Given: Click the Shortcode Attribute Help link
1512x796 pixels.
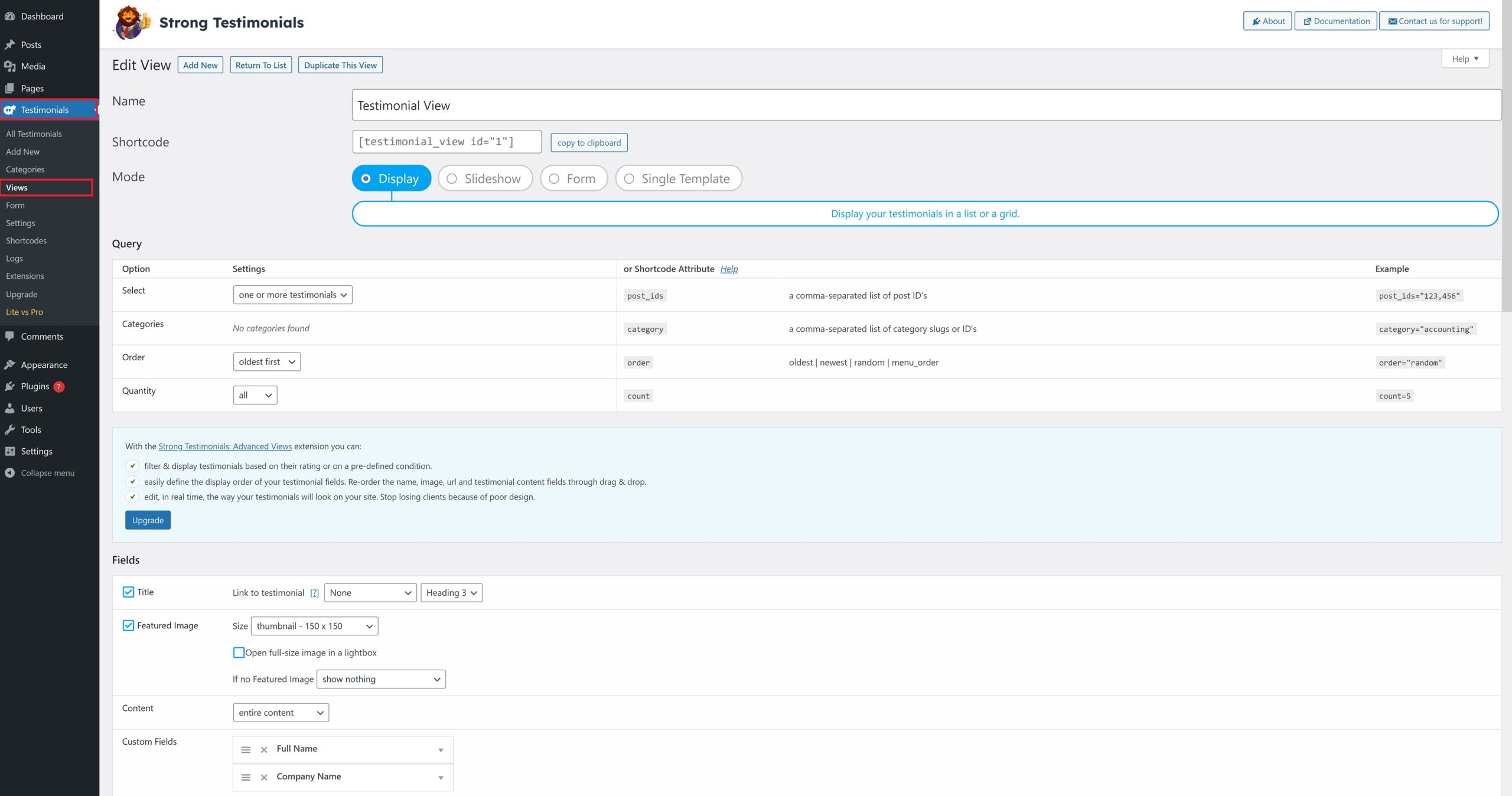Looking at the screenshot, I should tap(729, 269).
